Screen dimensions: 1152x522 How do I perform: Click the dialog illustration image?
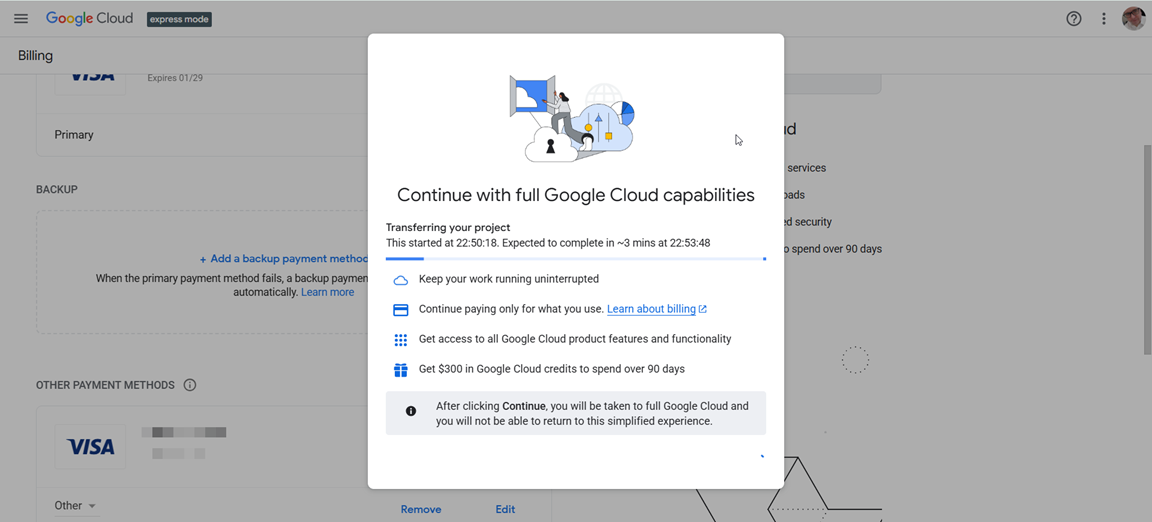tap(572, 118)
